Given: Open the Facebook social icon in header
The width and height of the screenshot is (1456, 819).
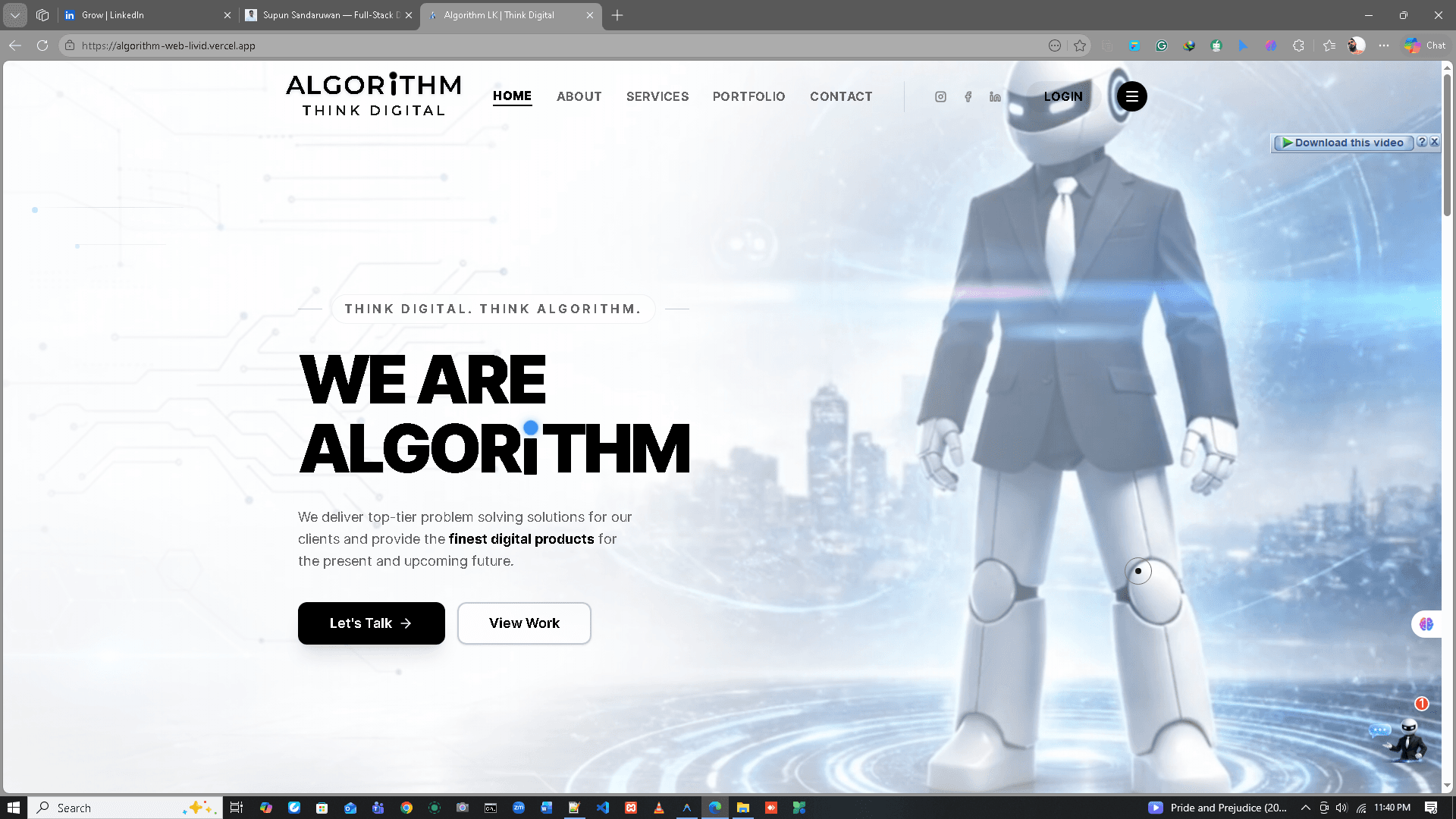Looking at the screenshot, I should click(968, 96).
